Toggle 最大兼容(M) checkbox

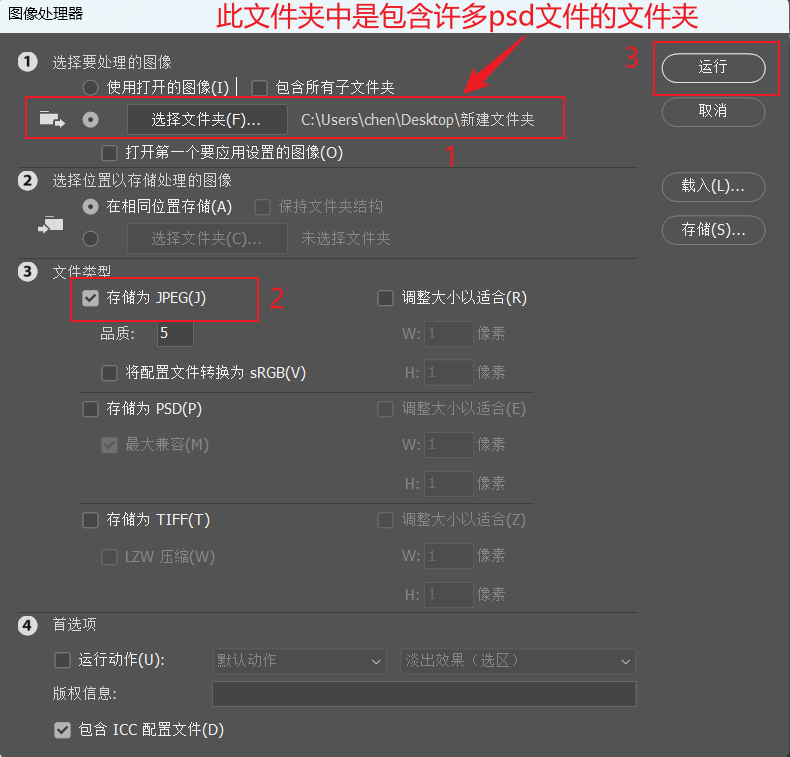109,445
